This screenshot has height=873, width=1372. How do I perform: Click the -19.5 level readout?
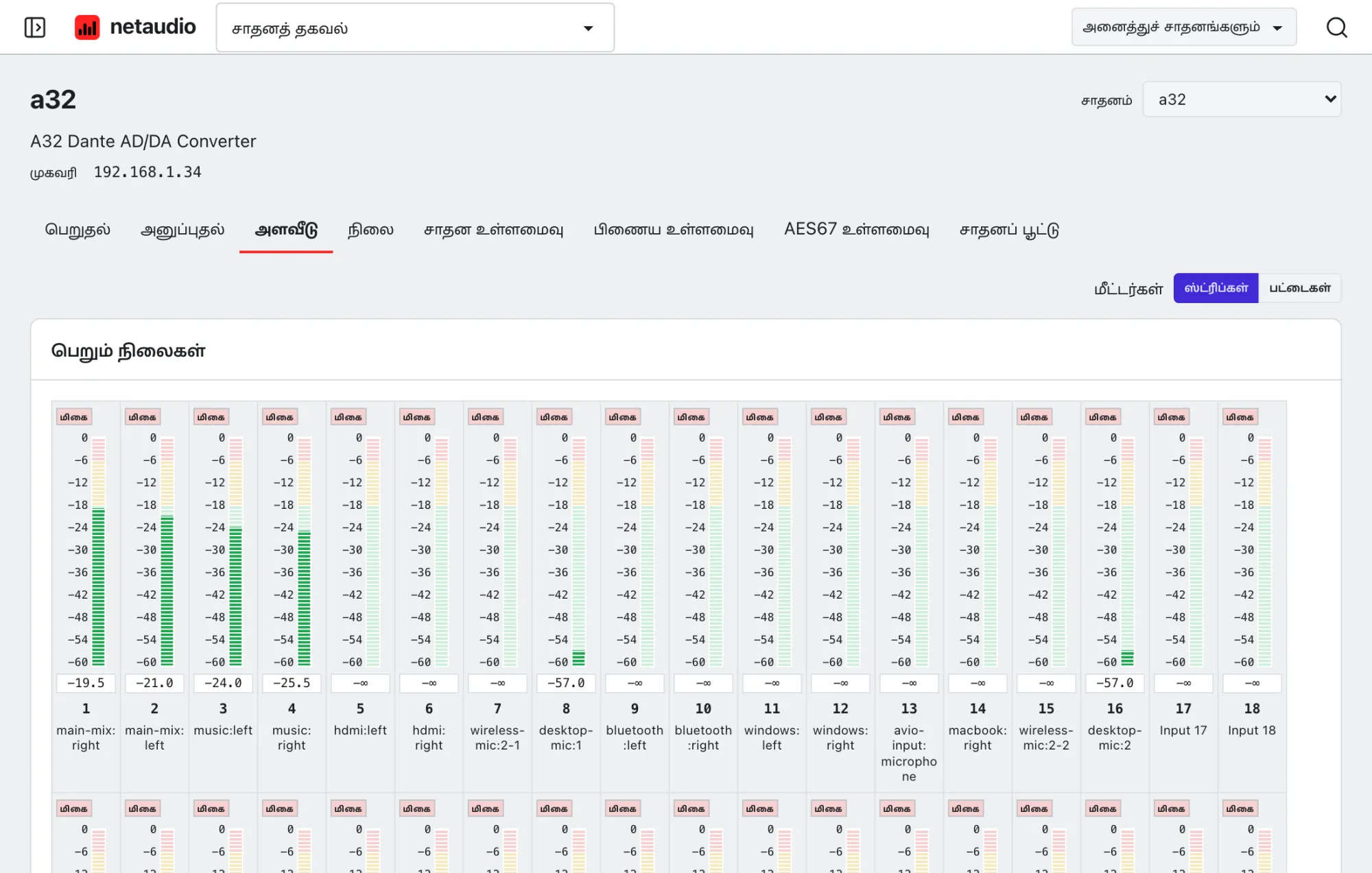(x=86, y=683)
